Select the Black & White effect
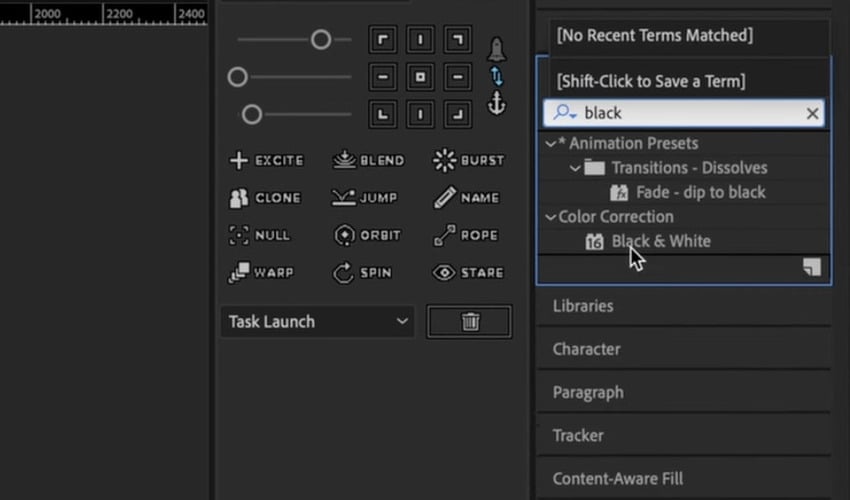Viewport: 850px width, 500px height. pyautogui.click(x=661, y=241)
